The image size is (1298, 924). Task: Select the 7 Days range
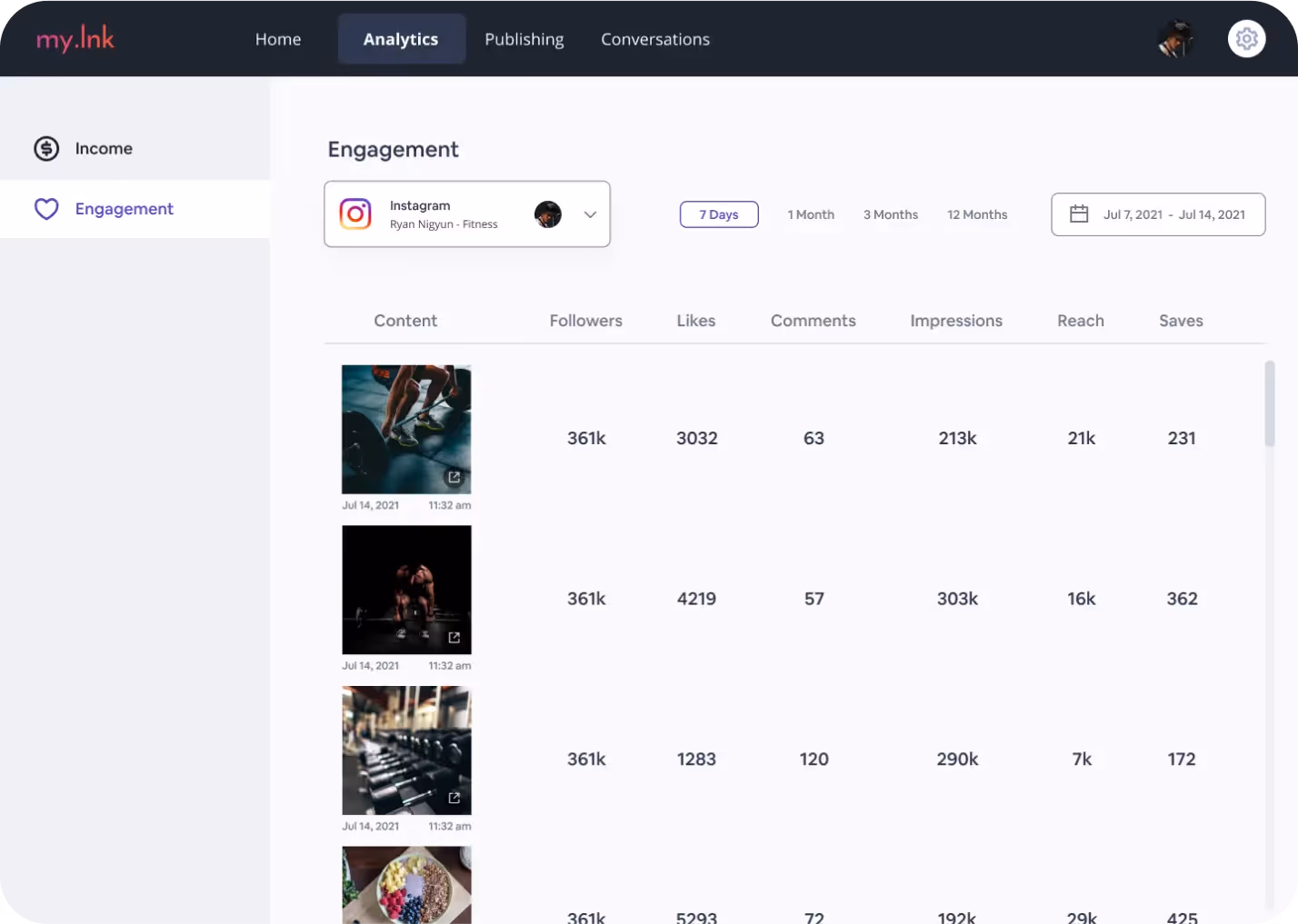[x=719, y=214]
